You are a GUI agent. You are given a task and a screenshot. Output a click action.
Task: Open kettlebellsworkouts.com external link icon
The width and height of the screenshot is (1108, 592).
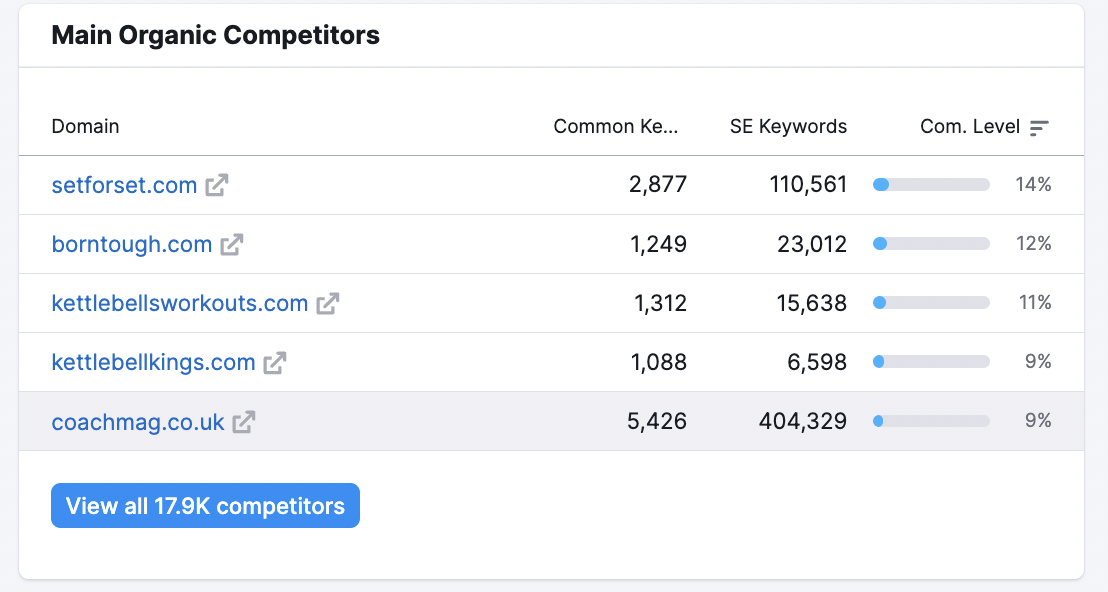pyautogui.click(x=328, y=303)
